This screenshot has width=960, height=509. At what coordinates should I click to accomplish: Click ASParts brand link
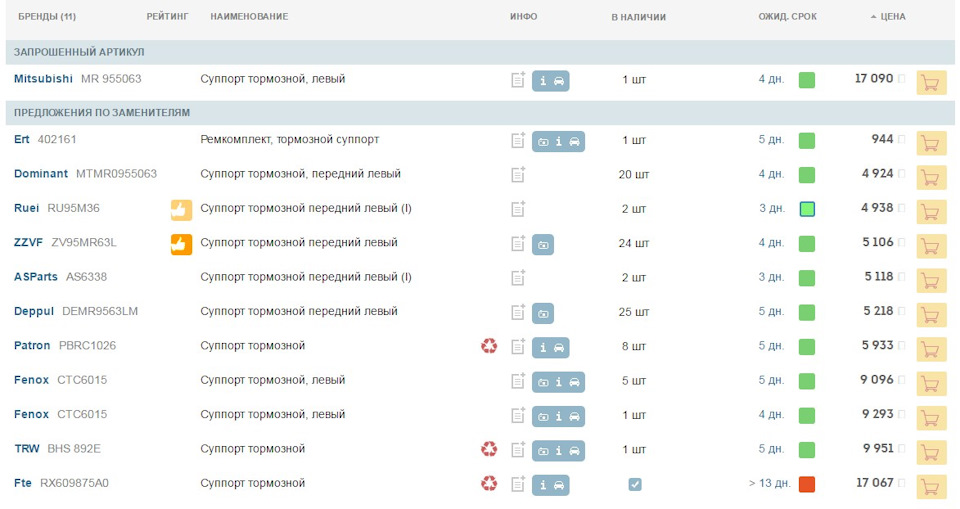point(36,276)
